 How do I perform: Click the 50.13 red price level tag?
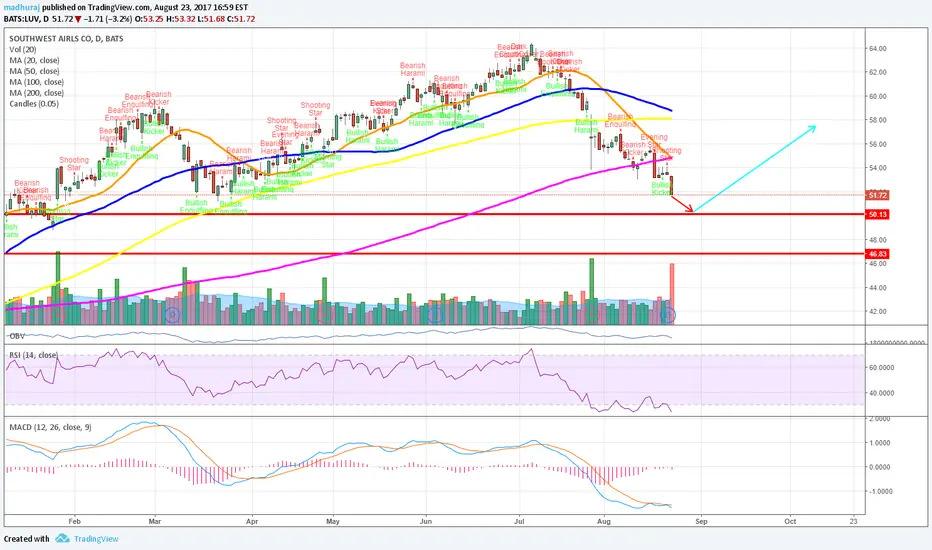(x=878, y=214)
